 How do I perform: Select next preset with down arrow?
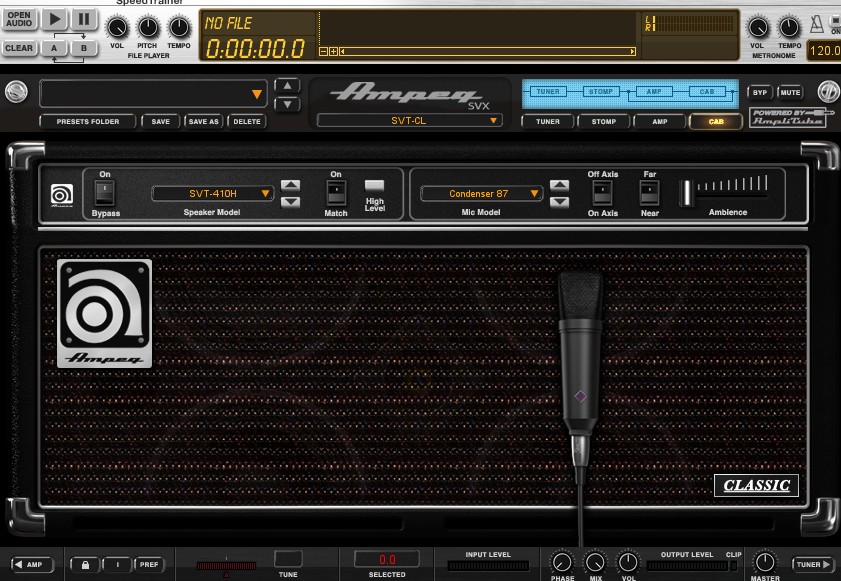coord(287,104)
